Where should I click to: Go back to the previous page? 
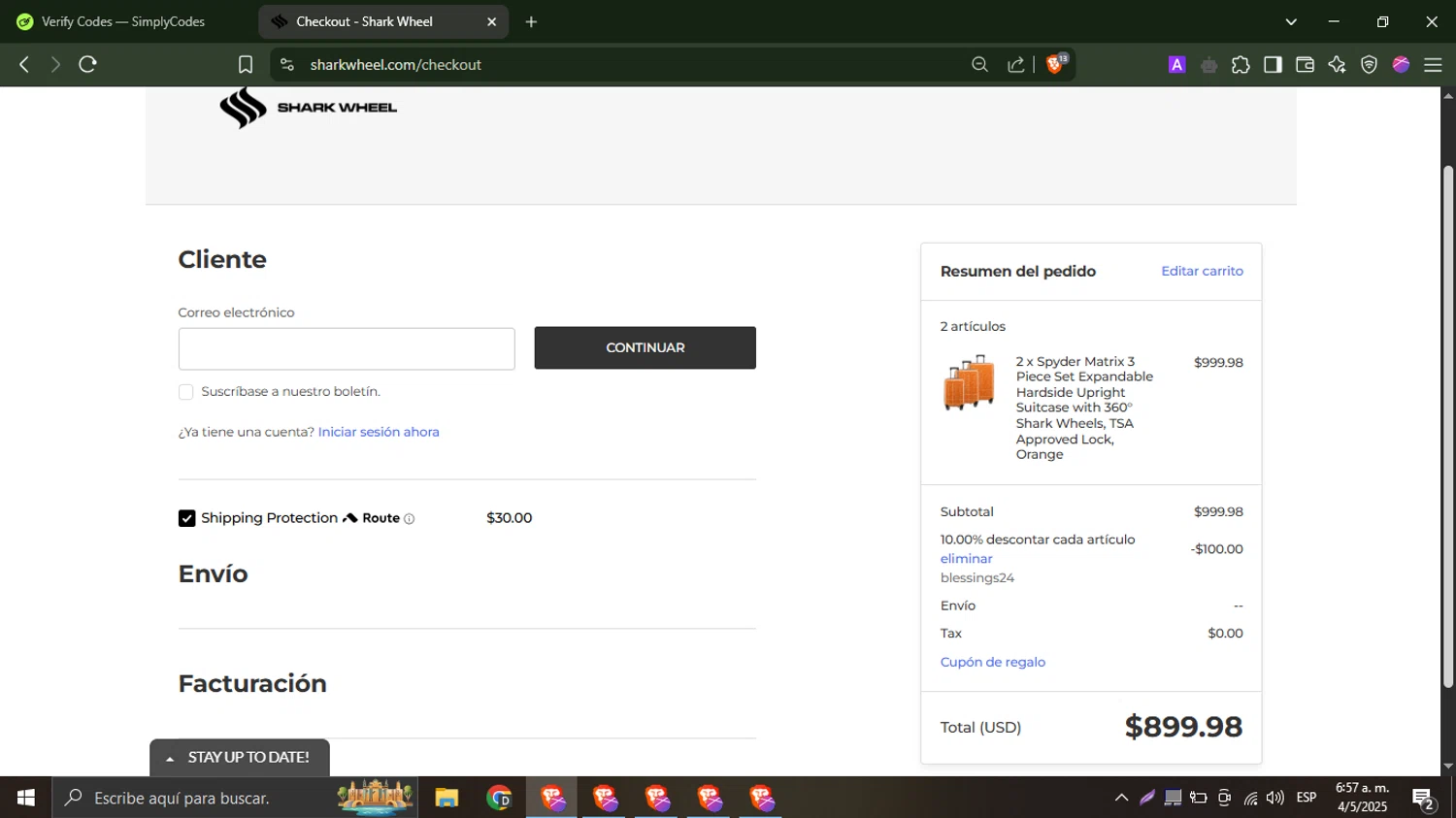tap(24, 64)
